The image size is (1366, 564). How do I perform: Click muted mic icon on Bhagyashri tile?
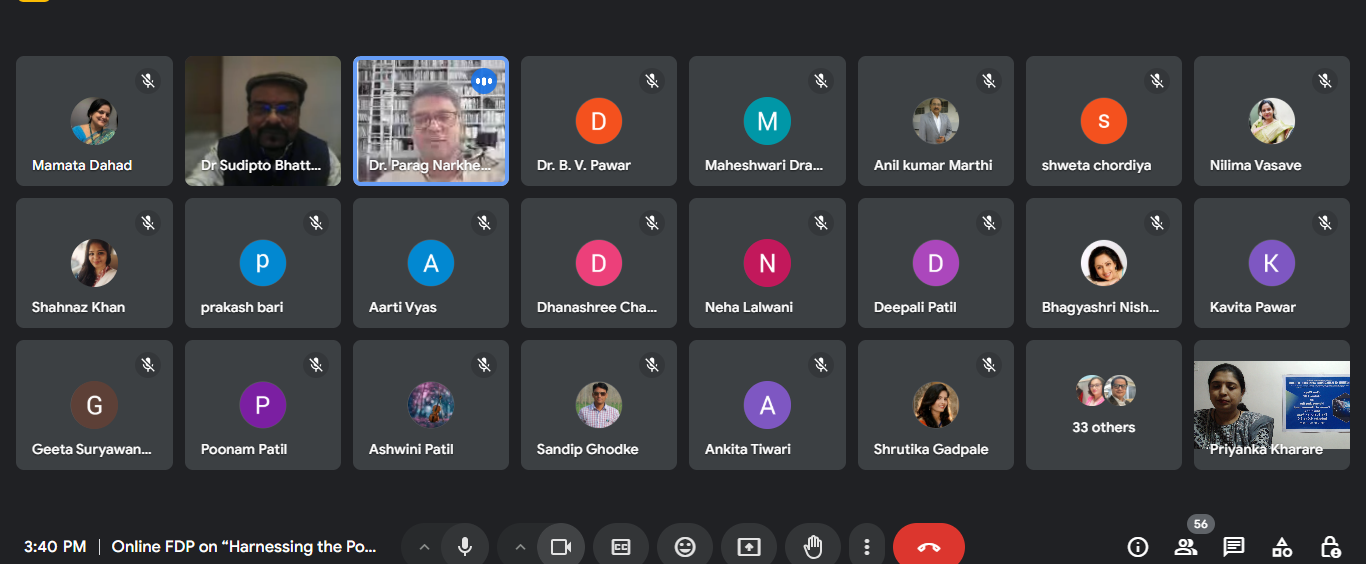1157,223
